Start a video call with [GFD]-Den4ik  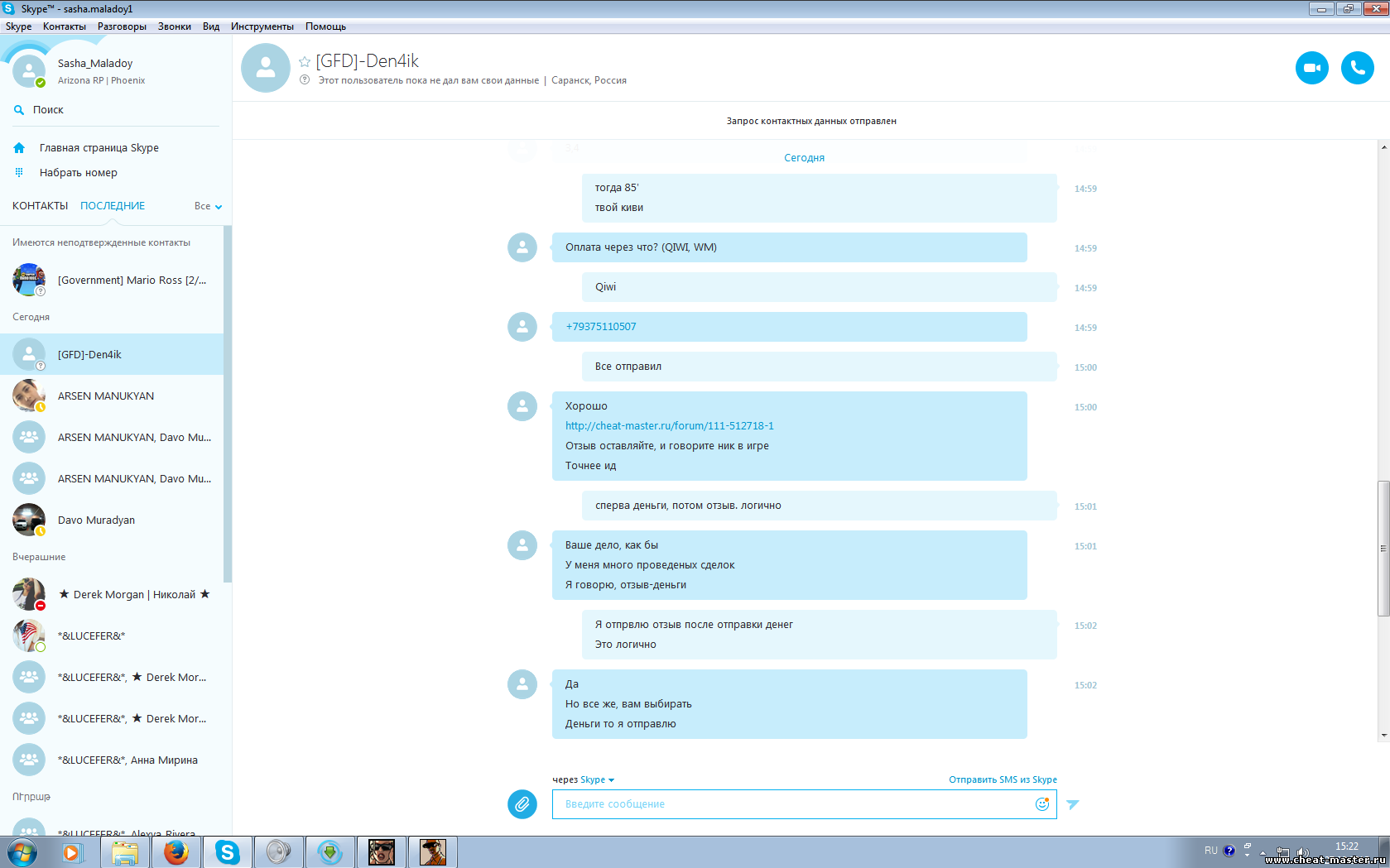1311,68
